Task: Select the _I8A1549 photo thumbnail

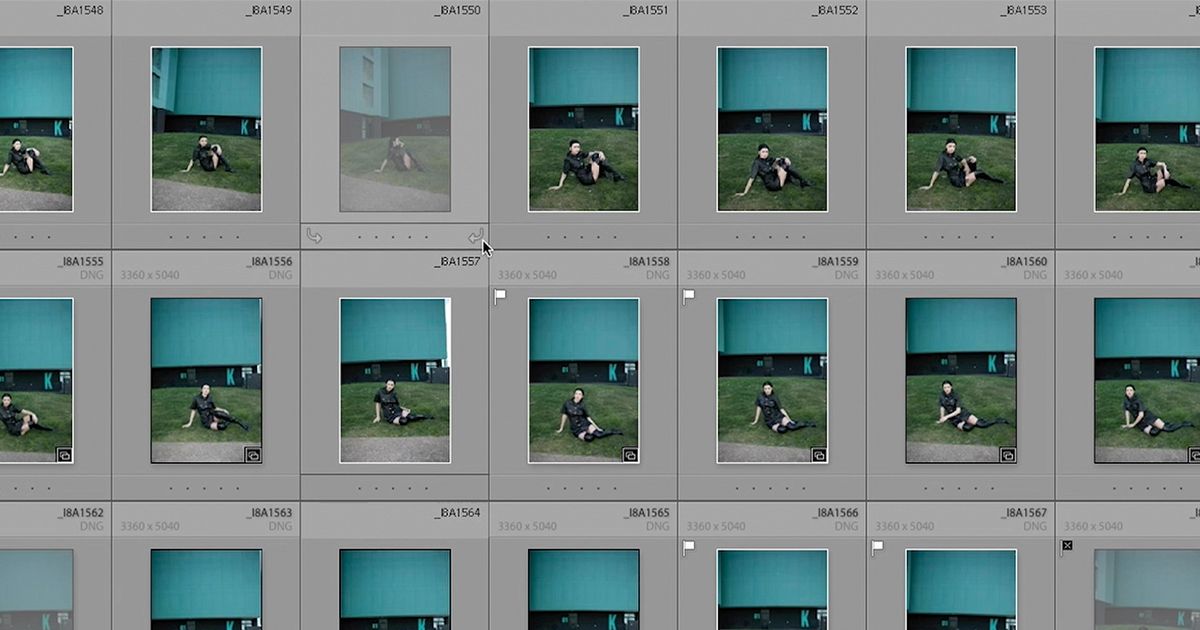Action: point(206,129)
